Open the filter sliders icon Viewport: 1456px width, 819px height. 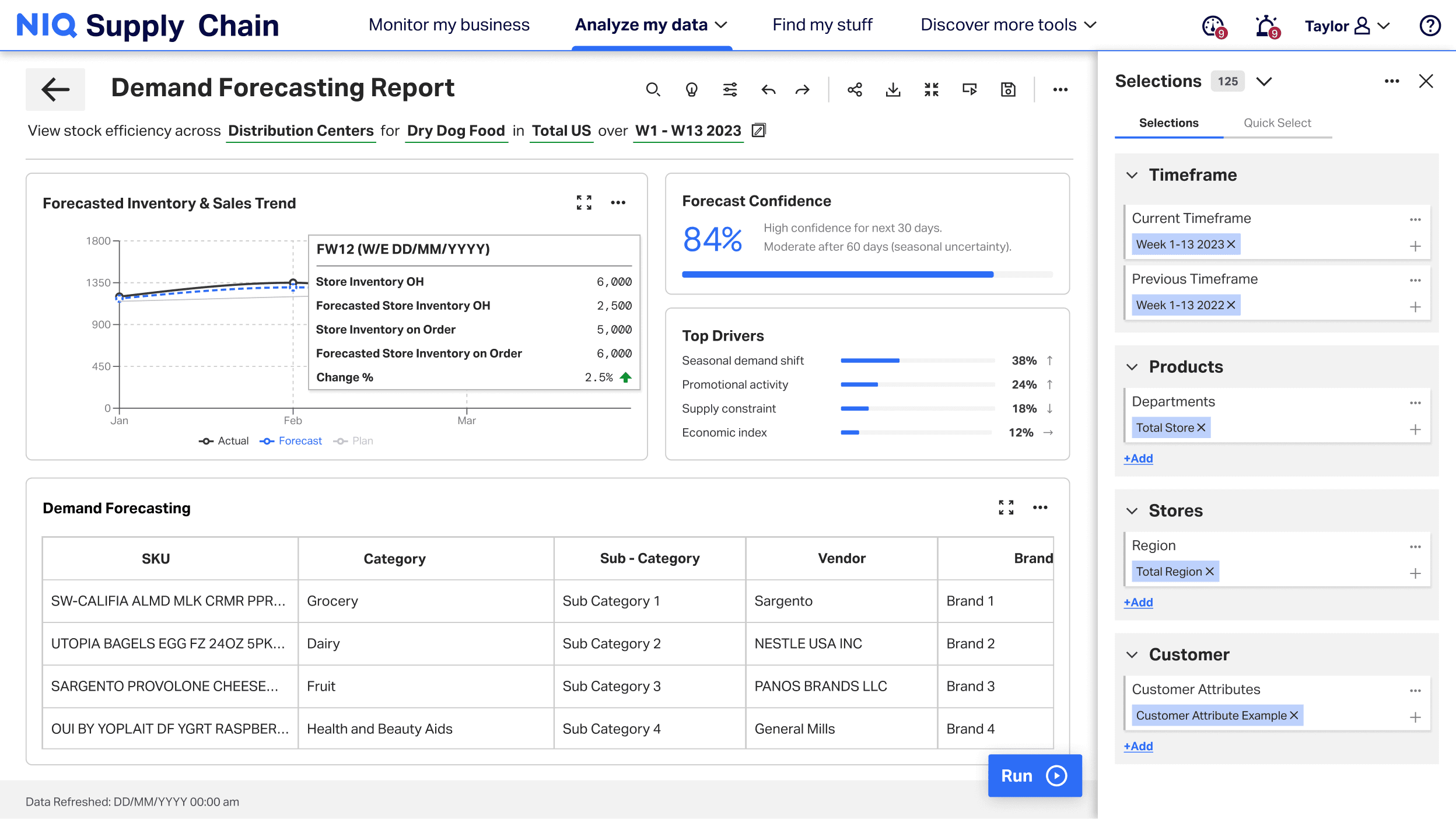click(x=730, y=89)
